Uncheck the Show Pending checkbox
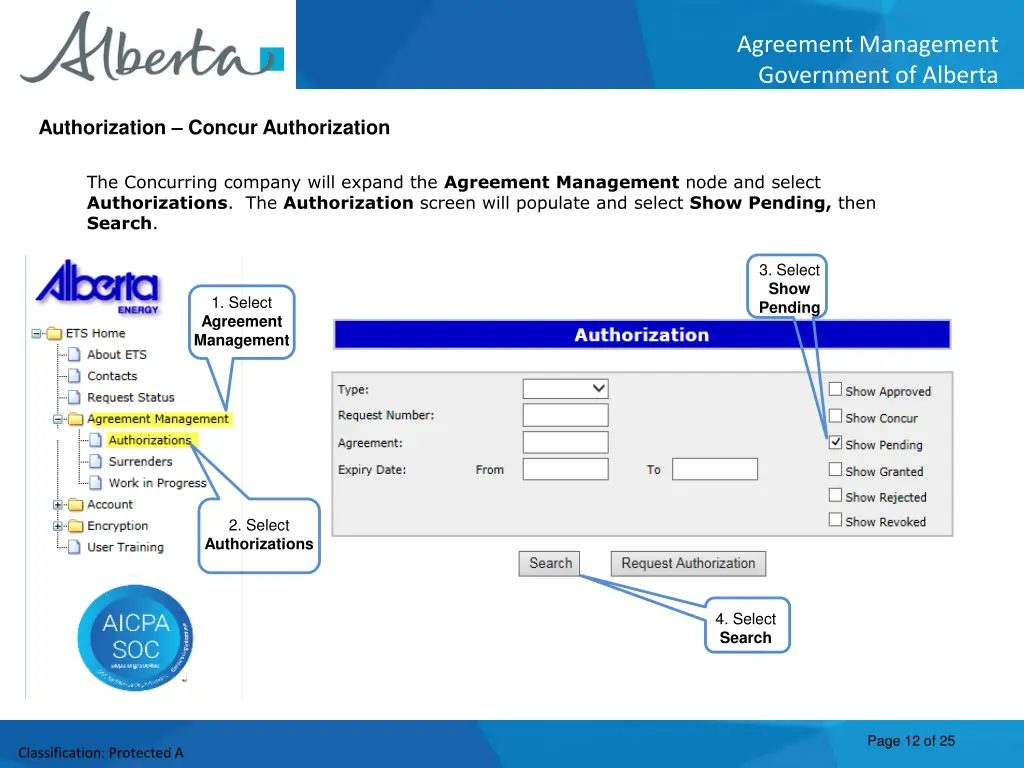This screenshot has height=768, width=1024. click(x=835, y=443)
